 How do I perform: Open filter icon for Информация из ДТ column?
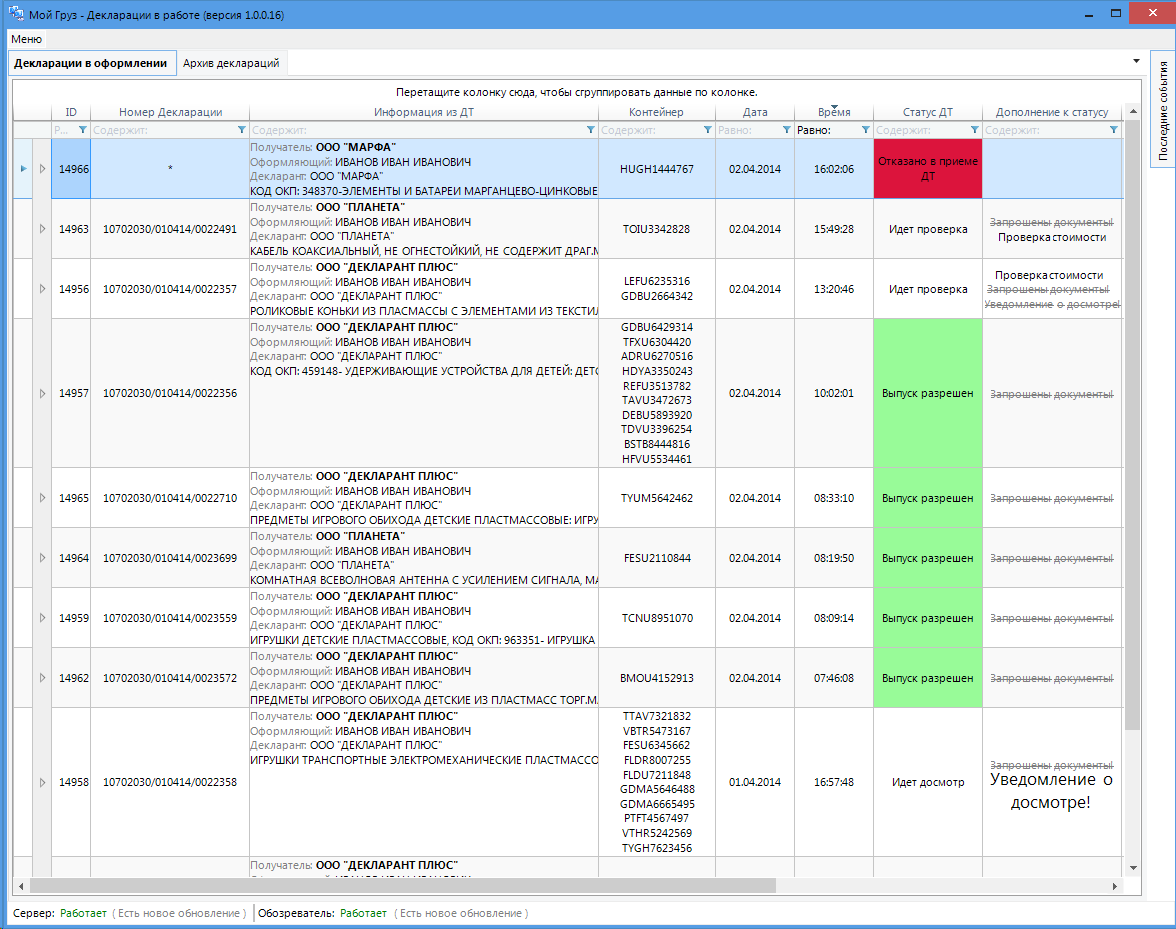[x=590, y=130]
